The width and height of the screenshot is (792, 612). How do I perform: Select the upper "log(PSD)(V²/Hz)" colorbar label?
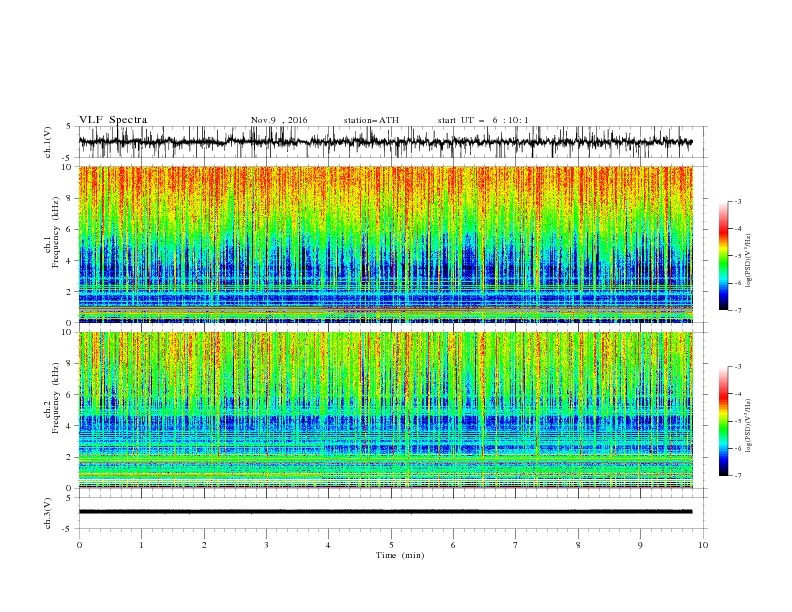tap(748, 261)
